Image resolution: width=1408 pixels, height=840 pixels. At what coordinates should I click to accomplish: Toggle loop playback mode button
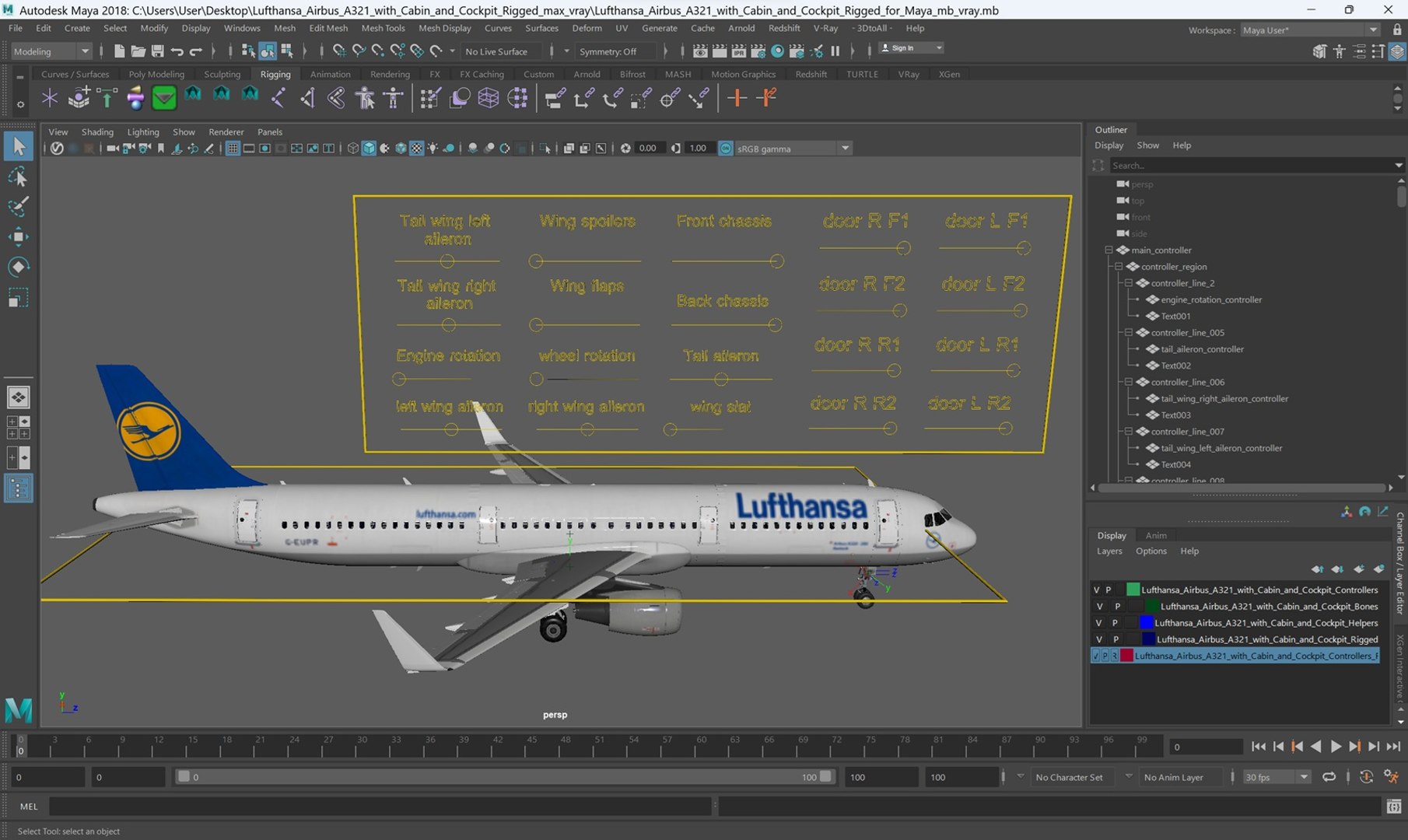pos(1329,777)
